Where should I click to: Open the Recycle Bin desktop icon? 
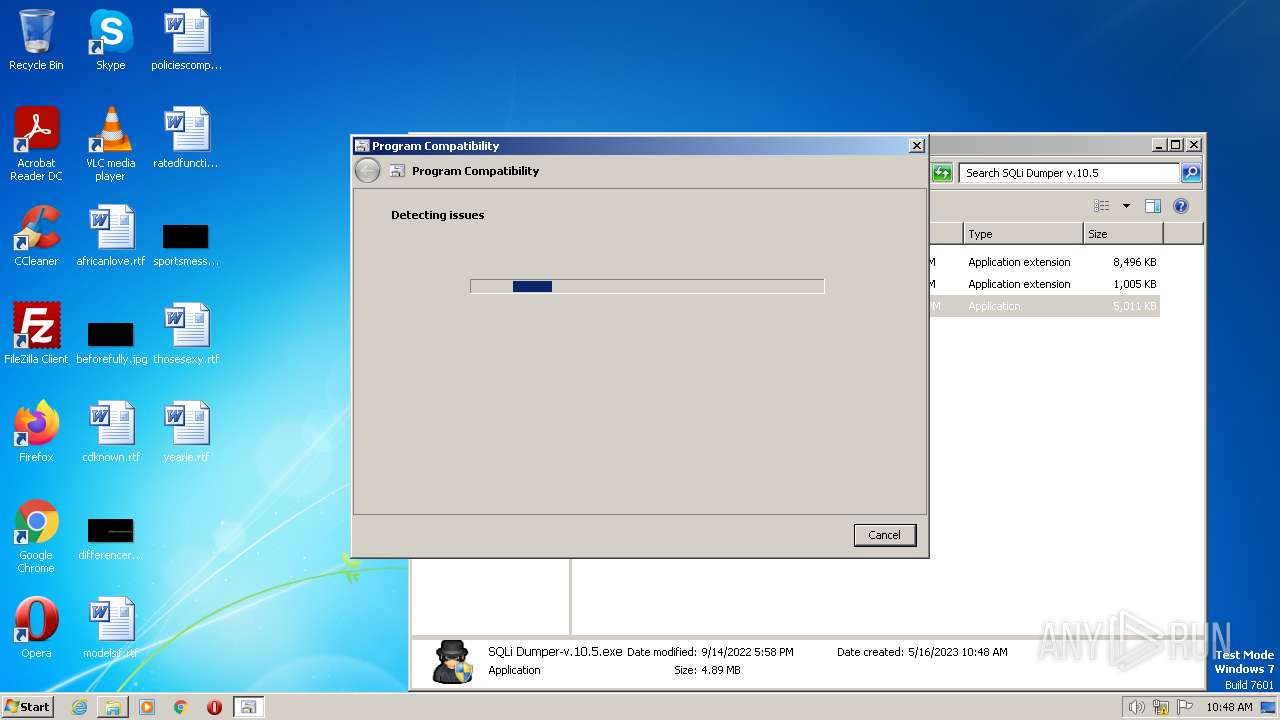point(36,40)
